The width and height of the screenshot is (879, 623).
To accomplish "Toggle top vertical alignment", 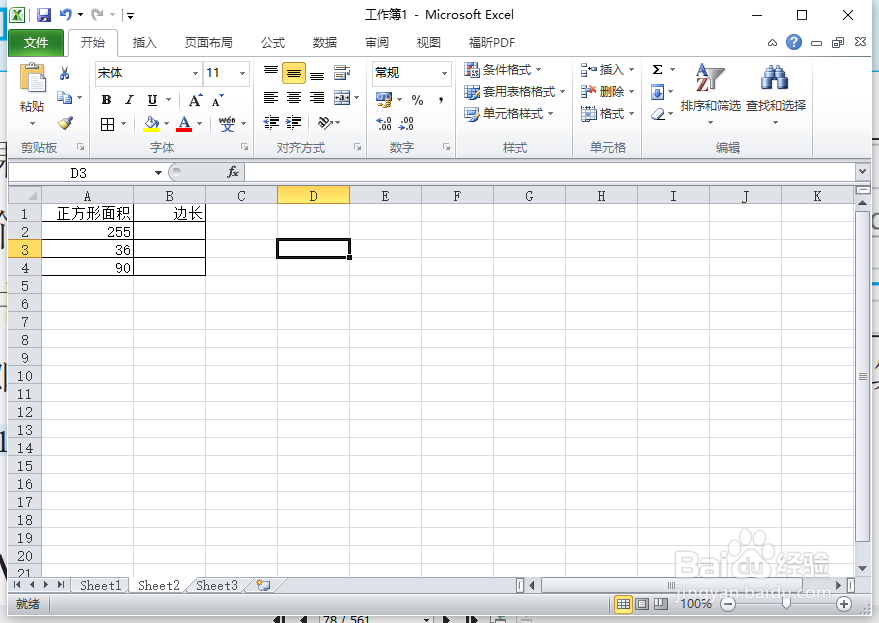I will pyautogui.click(x=271, y=72).
